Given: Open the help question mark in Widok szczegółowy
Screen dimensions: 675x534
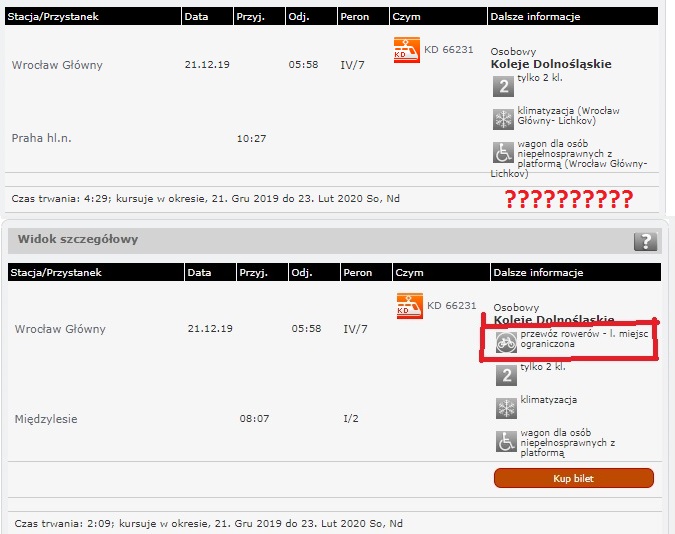Looking at the screenshot, I should coord(645,241).
